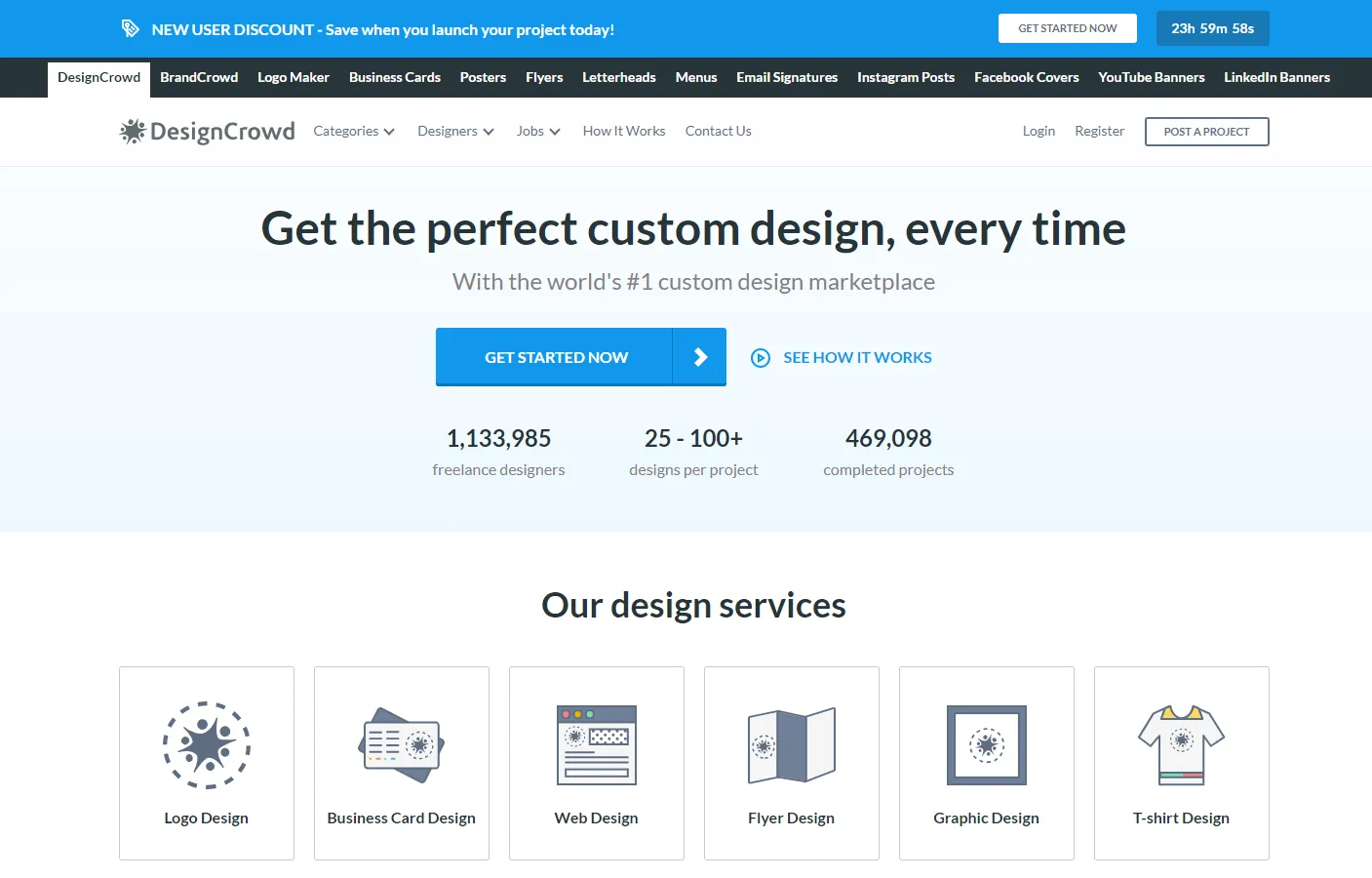The width and height of the screenshot is (1372, 878).
Task: Open the Graphic Design frame icon
Action: coord(987,744)
